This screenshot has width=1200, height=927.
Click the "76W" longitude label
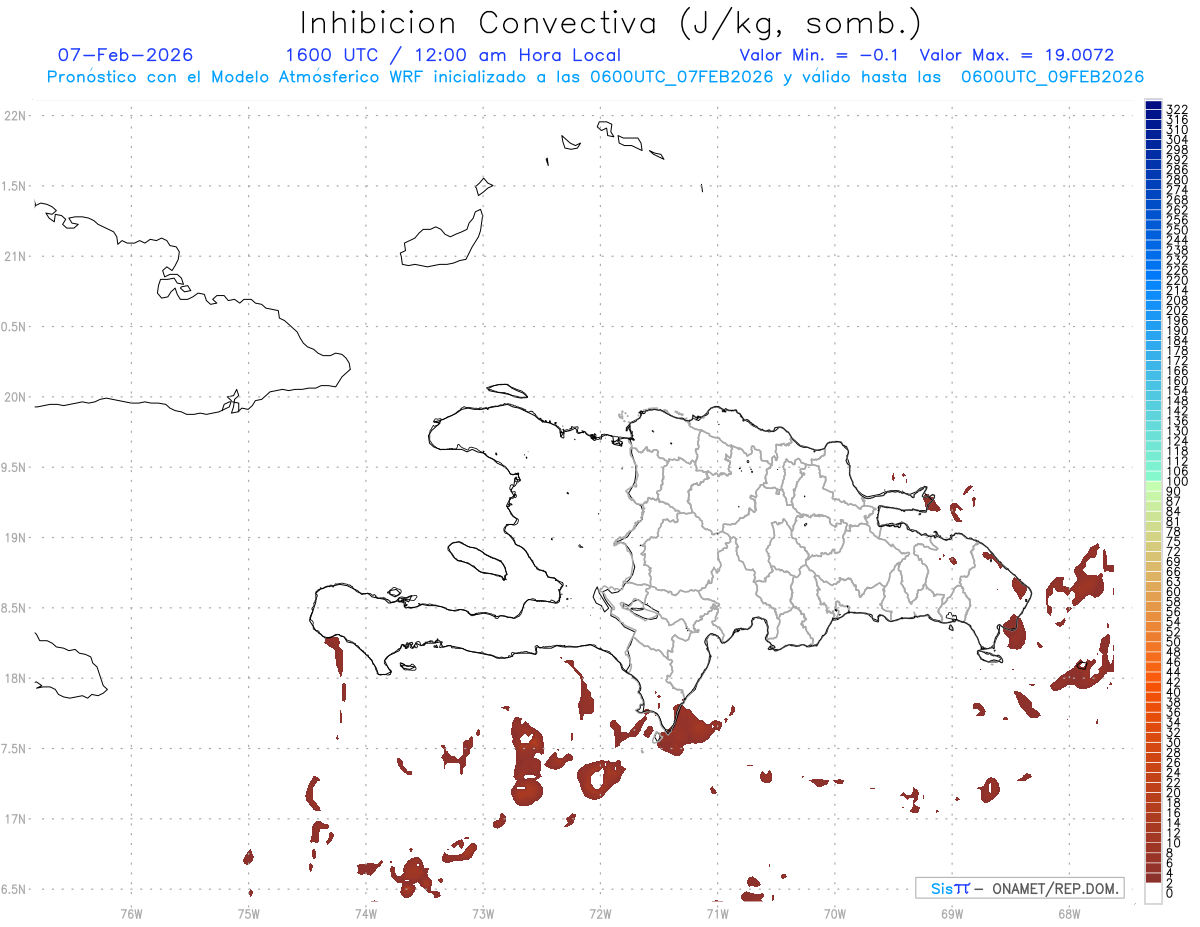[132, 912]
